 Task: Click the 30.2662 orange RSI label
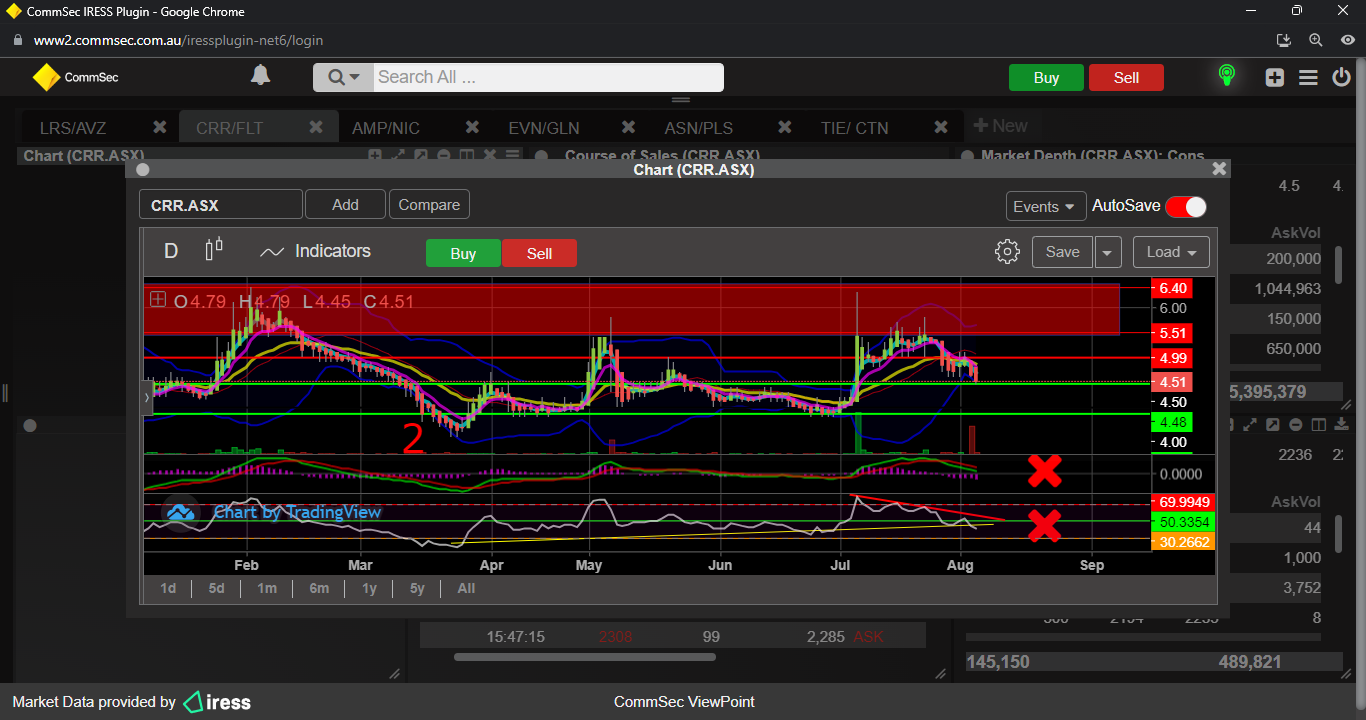point(1184,542)
